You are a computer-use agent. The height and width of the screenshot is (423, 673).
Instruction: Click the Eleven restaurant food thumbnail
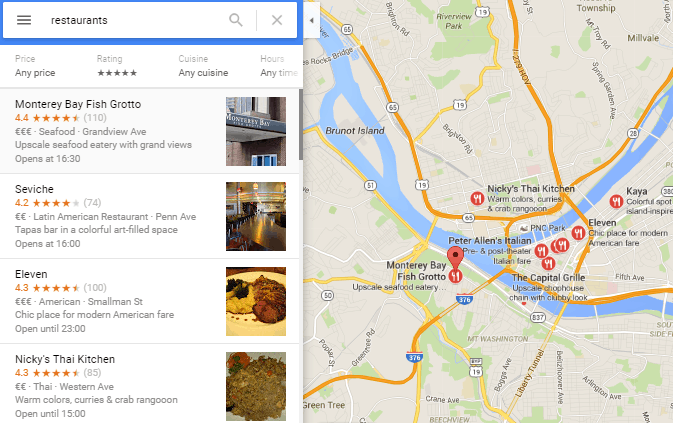point(256,301)
